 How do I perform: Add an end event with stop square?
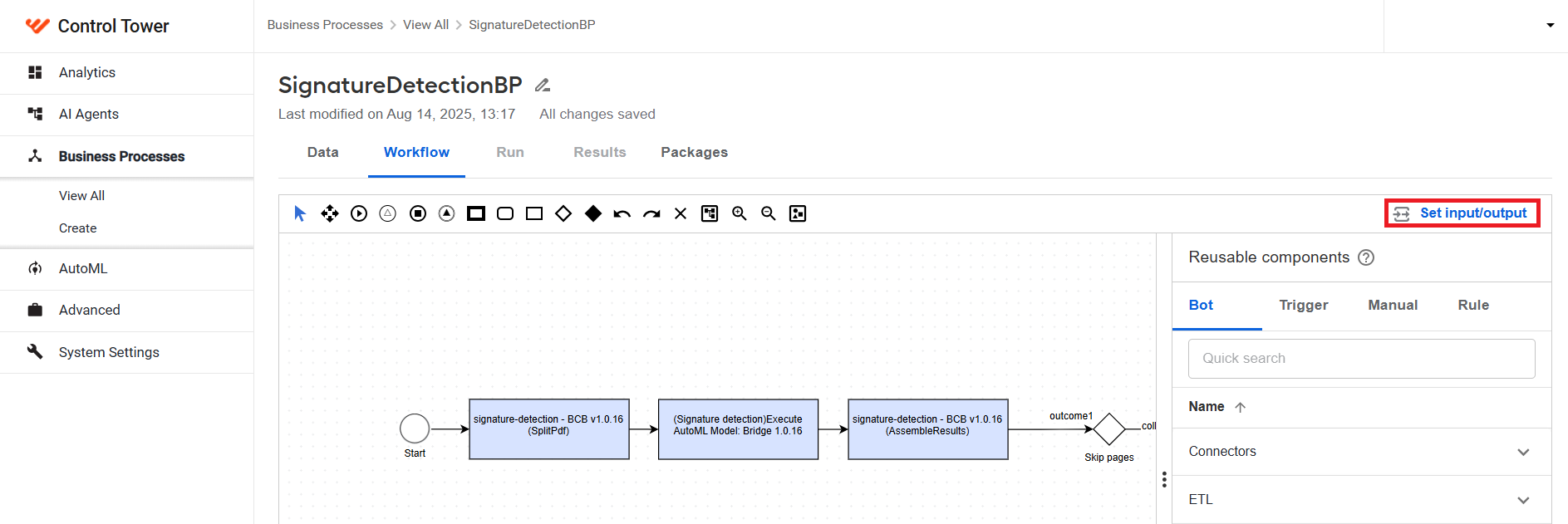[418, 213]
